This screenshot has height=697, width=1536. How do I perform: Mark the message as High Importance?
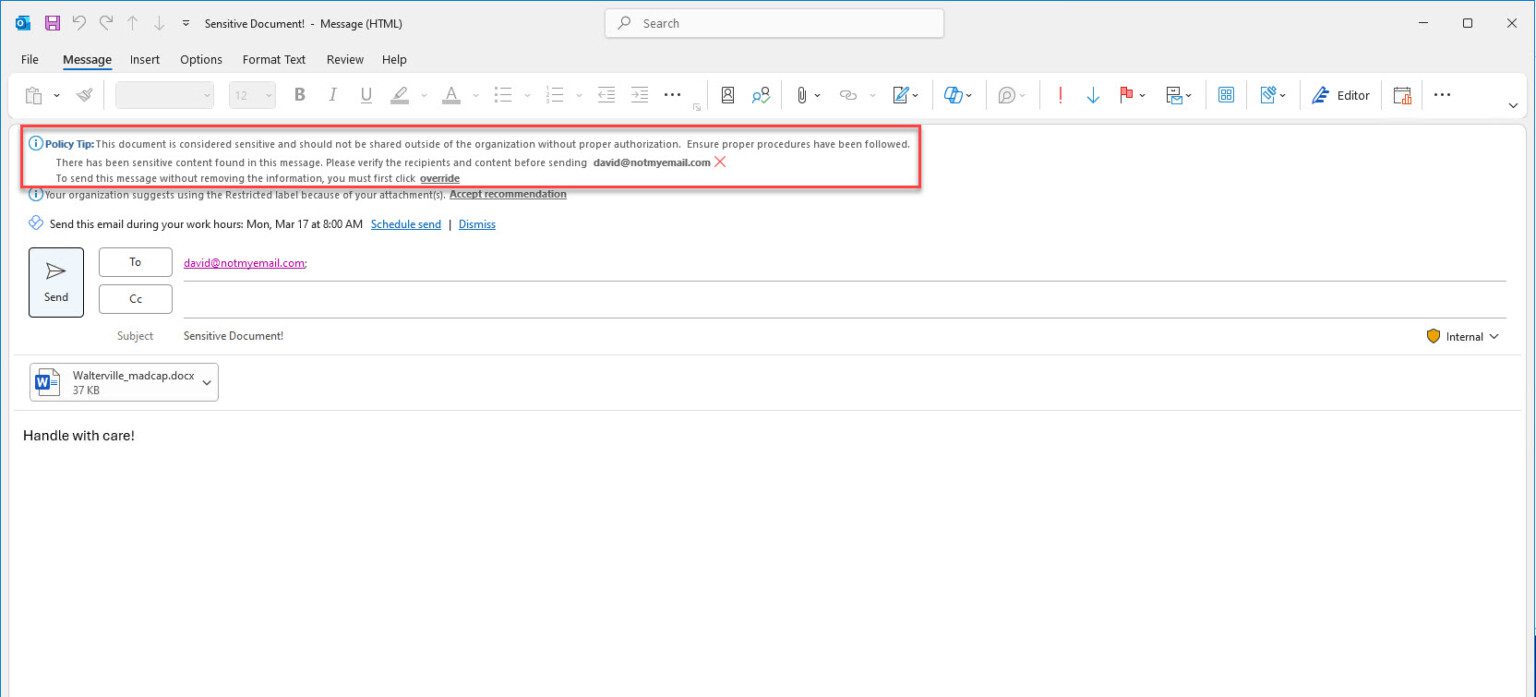click(1059, 95)
